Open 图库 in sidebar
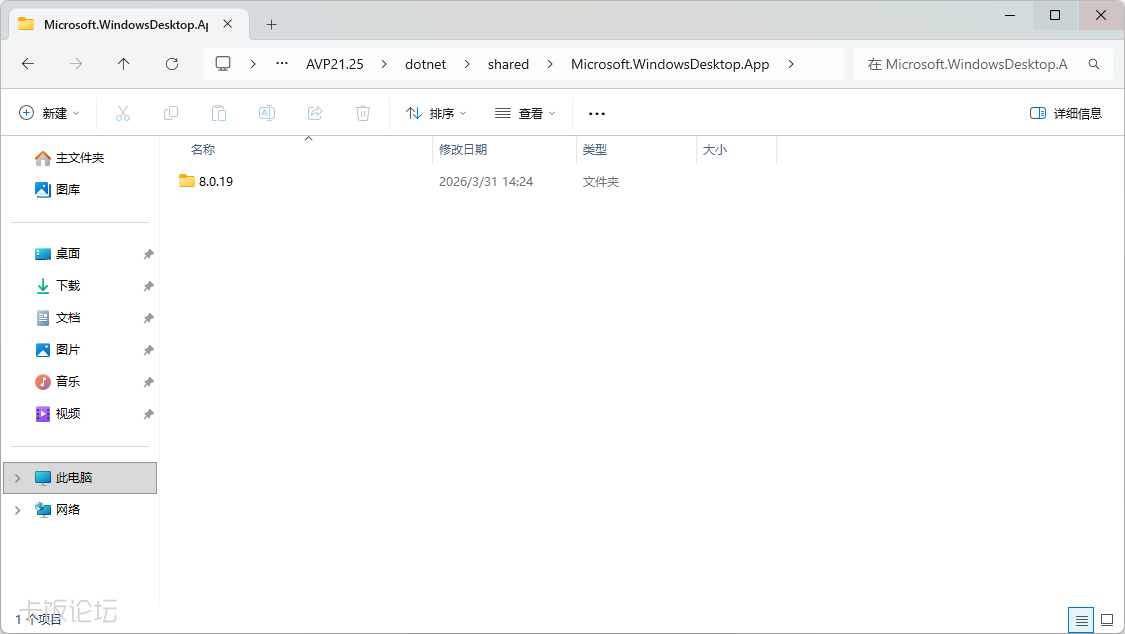 (x=57, y=189)
